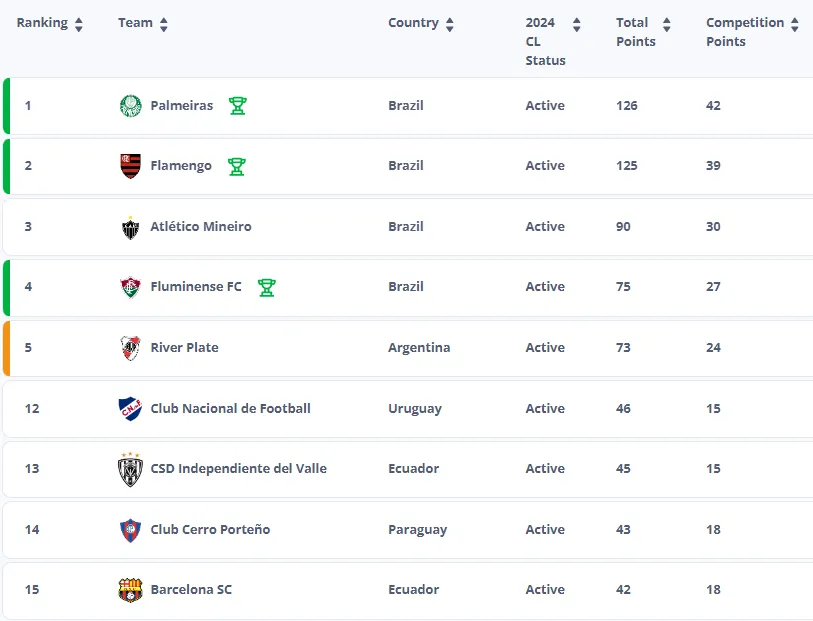The width and height of the screenshot is (813, 621).
Task: Click the trophy icon next to Palmeiras
Action: (237, 105)
